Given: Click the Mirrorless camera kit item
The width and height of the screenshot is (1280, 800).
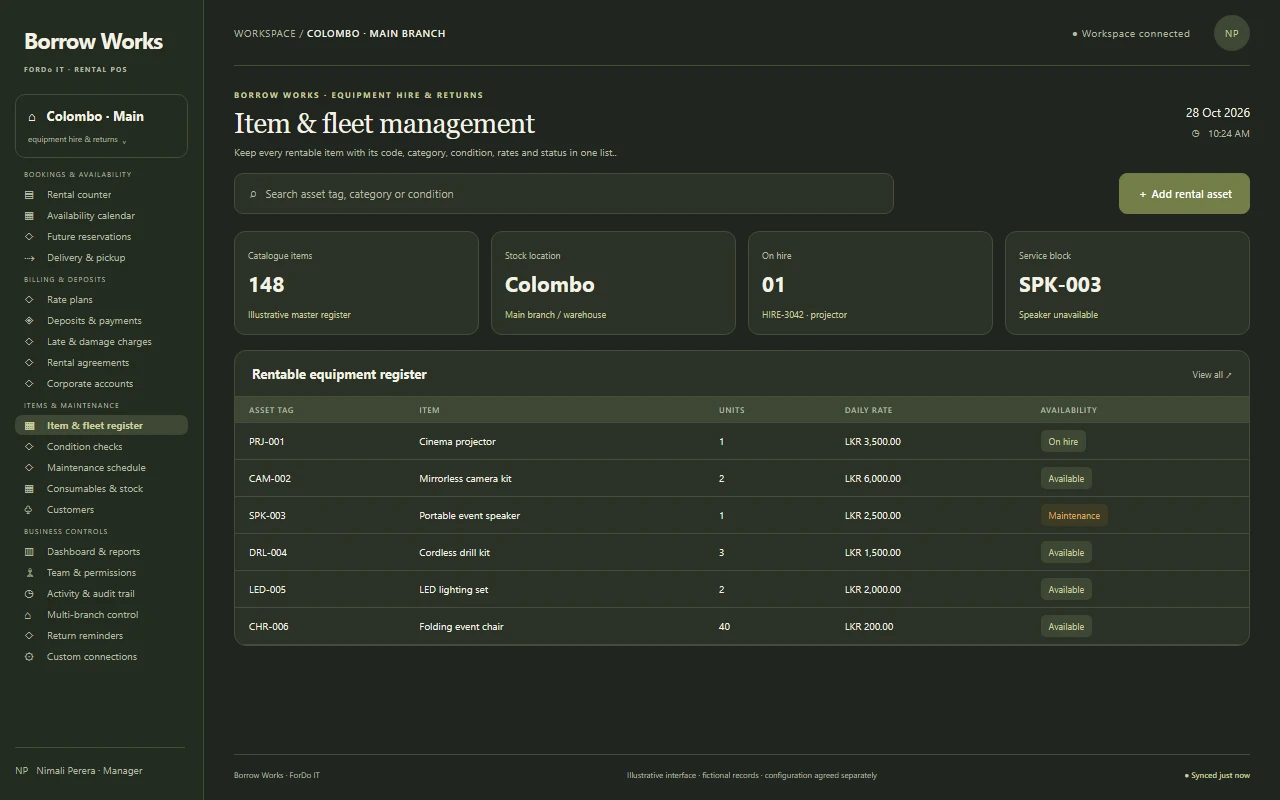Looking at the screenshot, I should tap(465, 479).
